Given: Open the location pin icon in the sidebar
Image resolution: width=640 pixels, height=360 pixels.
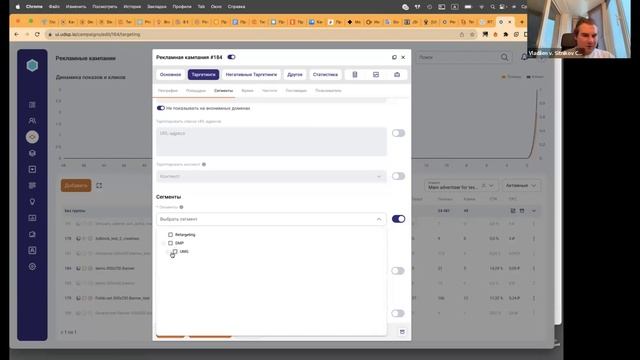Looking at the screenshot, I should [32, 202].
